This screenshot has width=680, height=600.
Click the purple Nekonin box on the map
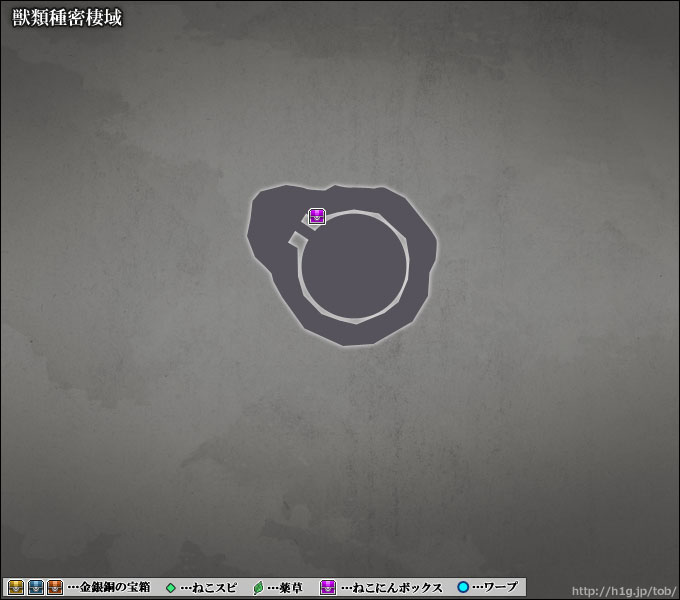pyautogui.click(x=317, y=216)
